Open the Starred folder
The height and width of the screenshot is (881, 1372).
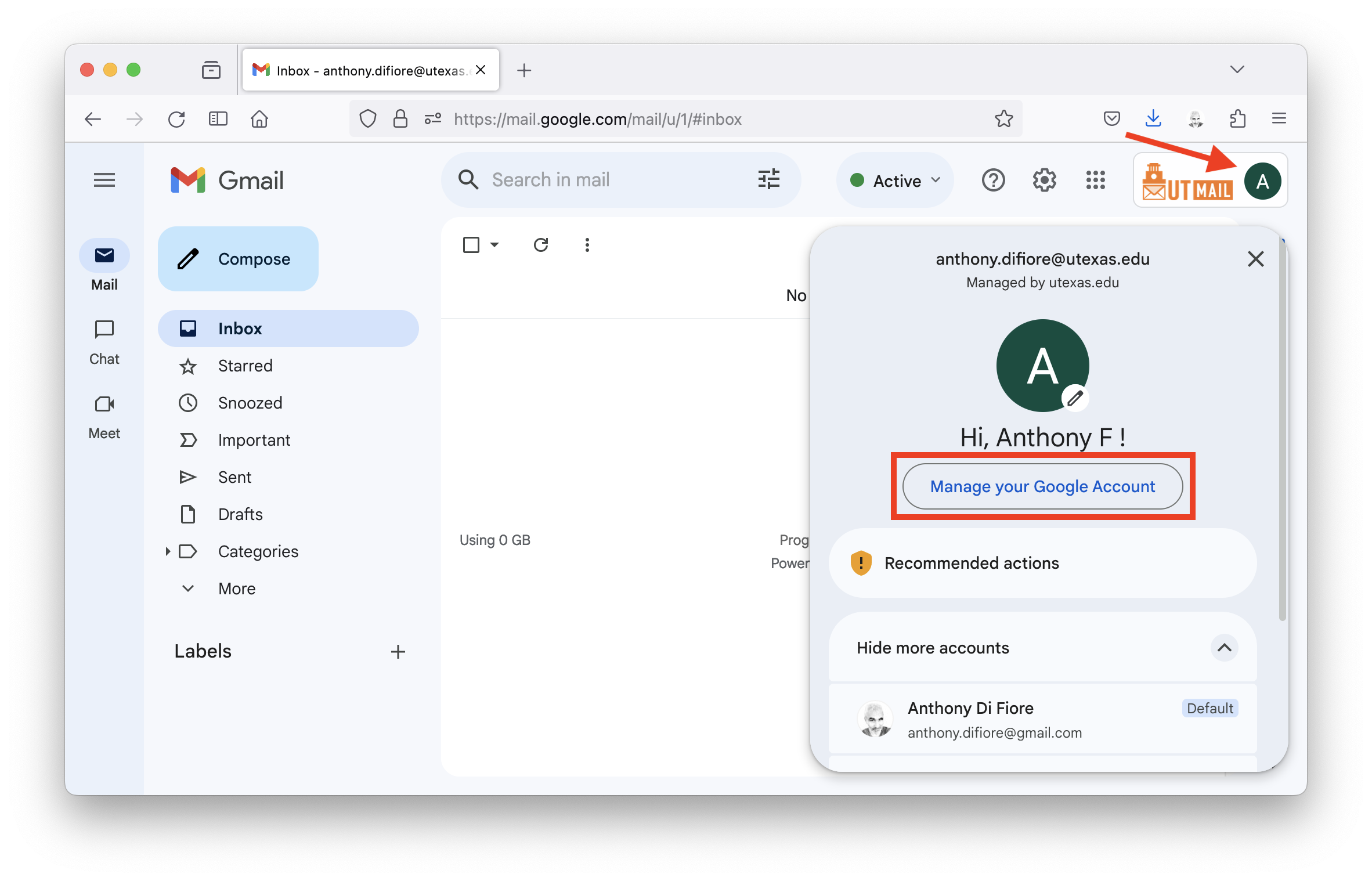pos(245,366)
